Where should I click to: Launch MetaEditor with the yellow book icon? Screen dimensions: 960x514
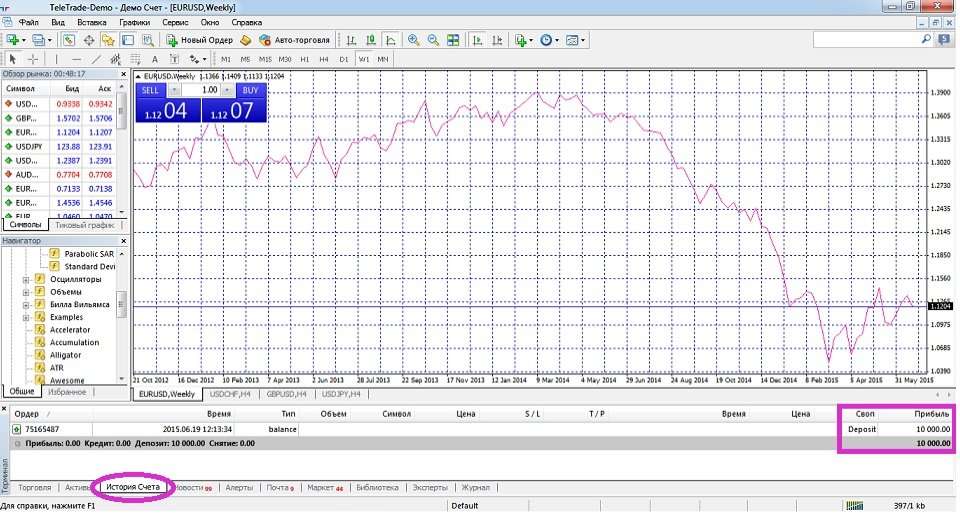246,40
